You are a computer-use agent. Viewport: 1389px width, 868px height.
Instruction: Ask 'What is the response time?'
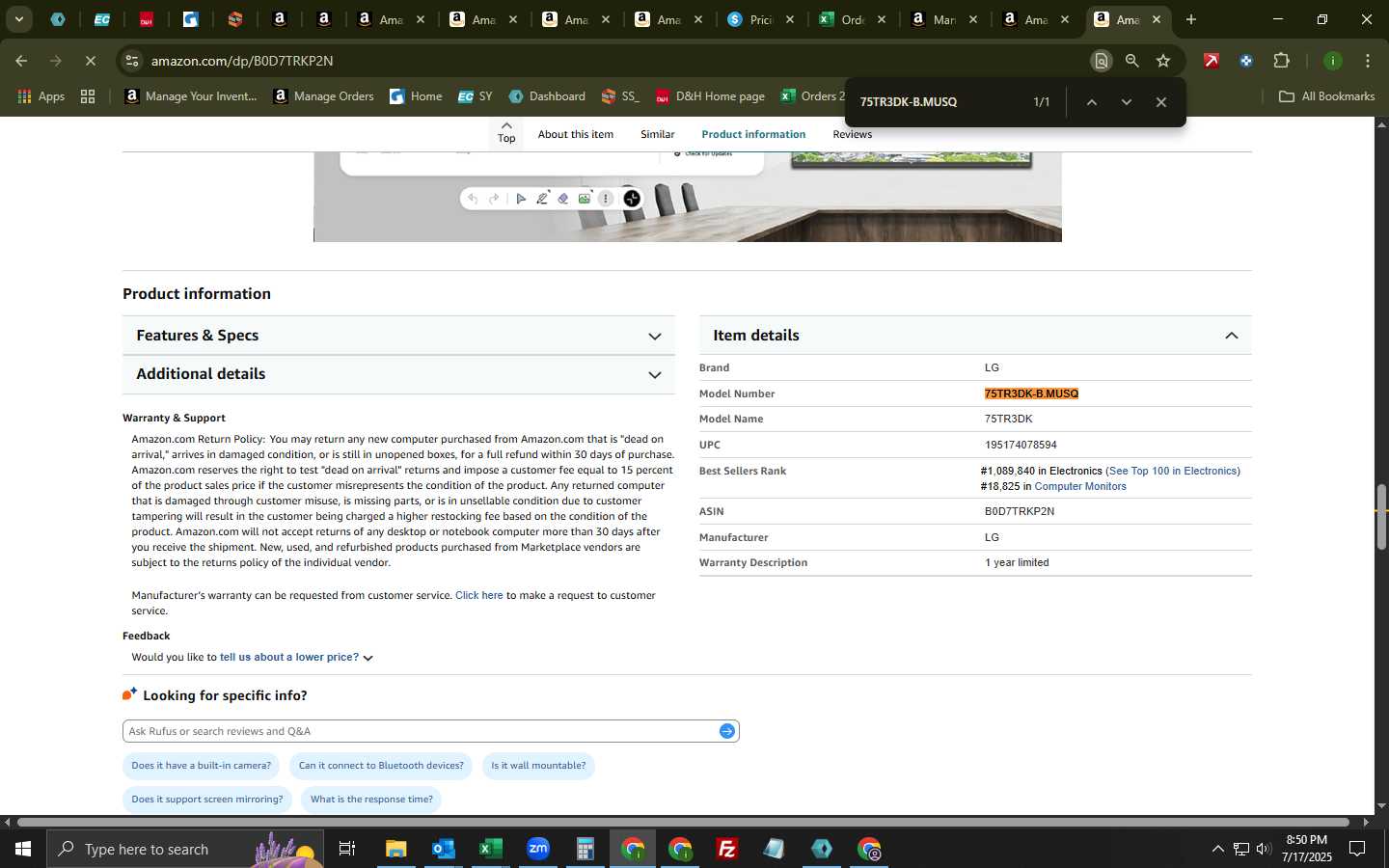tap(371, 800)
